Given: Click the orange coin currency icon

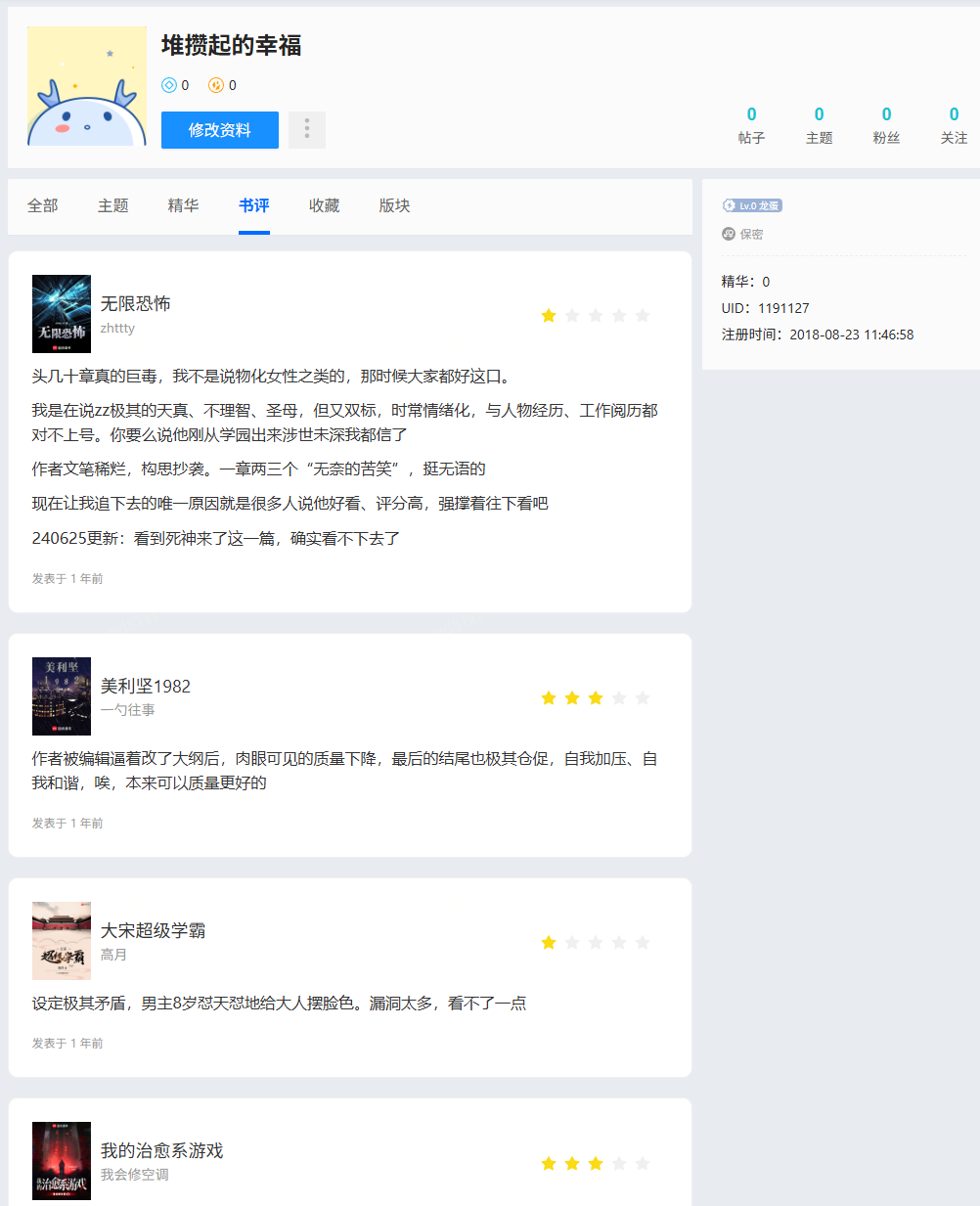Looking at the screenshot, I should [216, 85].
